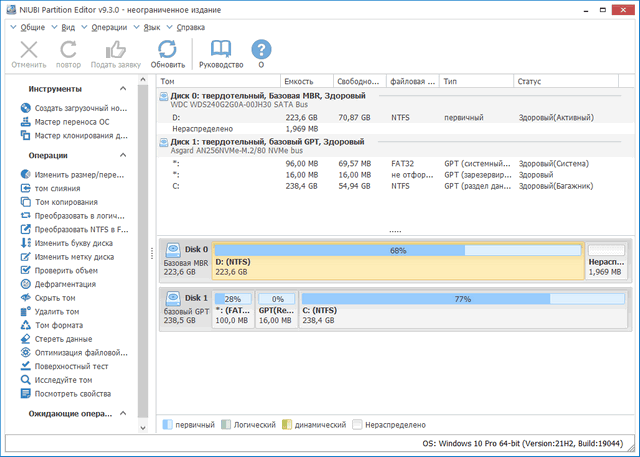Click Посмотреть свойства link
640x457 pixels.
click(71, 393)
